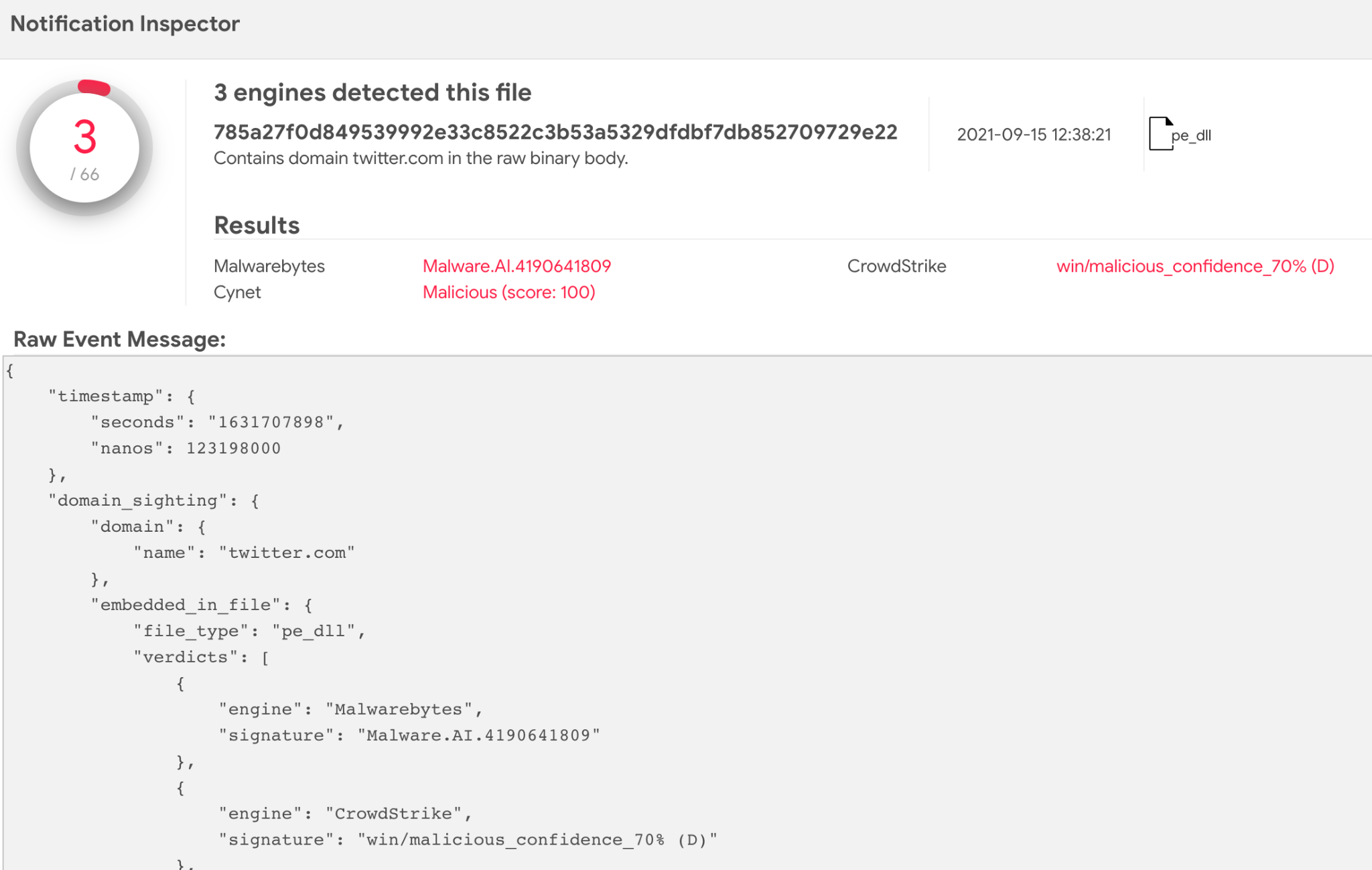Click the 2021-09-15 12:38:21 timestamp

[x=1034, y=135]
